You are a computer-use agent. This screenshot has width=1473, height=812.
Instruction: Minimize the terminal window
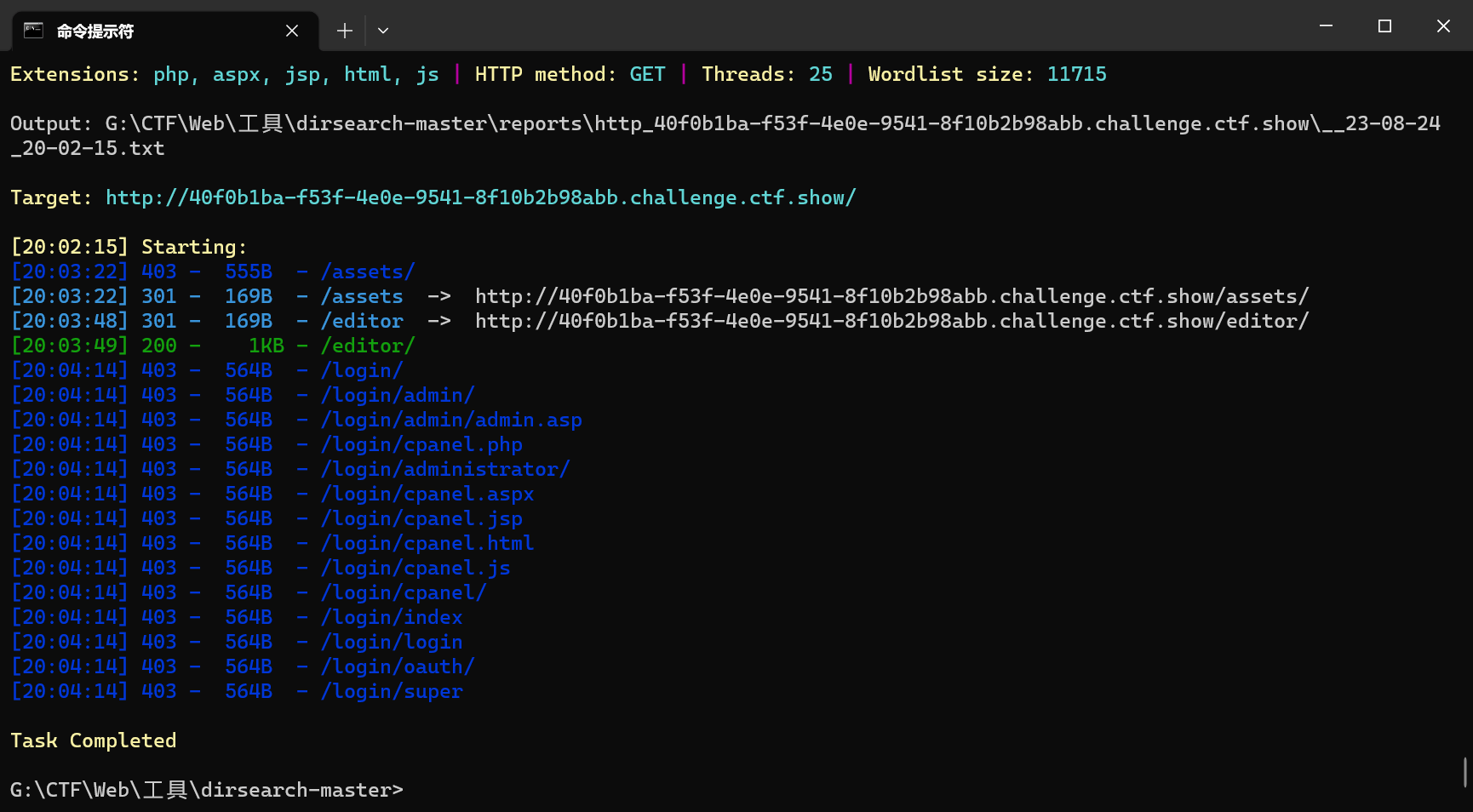pos(1326,26)
